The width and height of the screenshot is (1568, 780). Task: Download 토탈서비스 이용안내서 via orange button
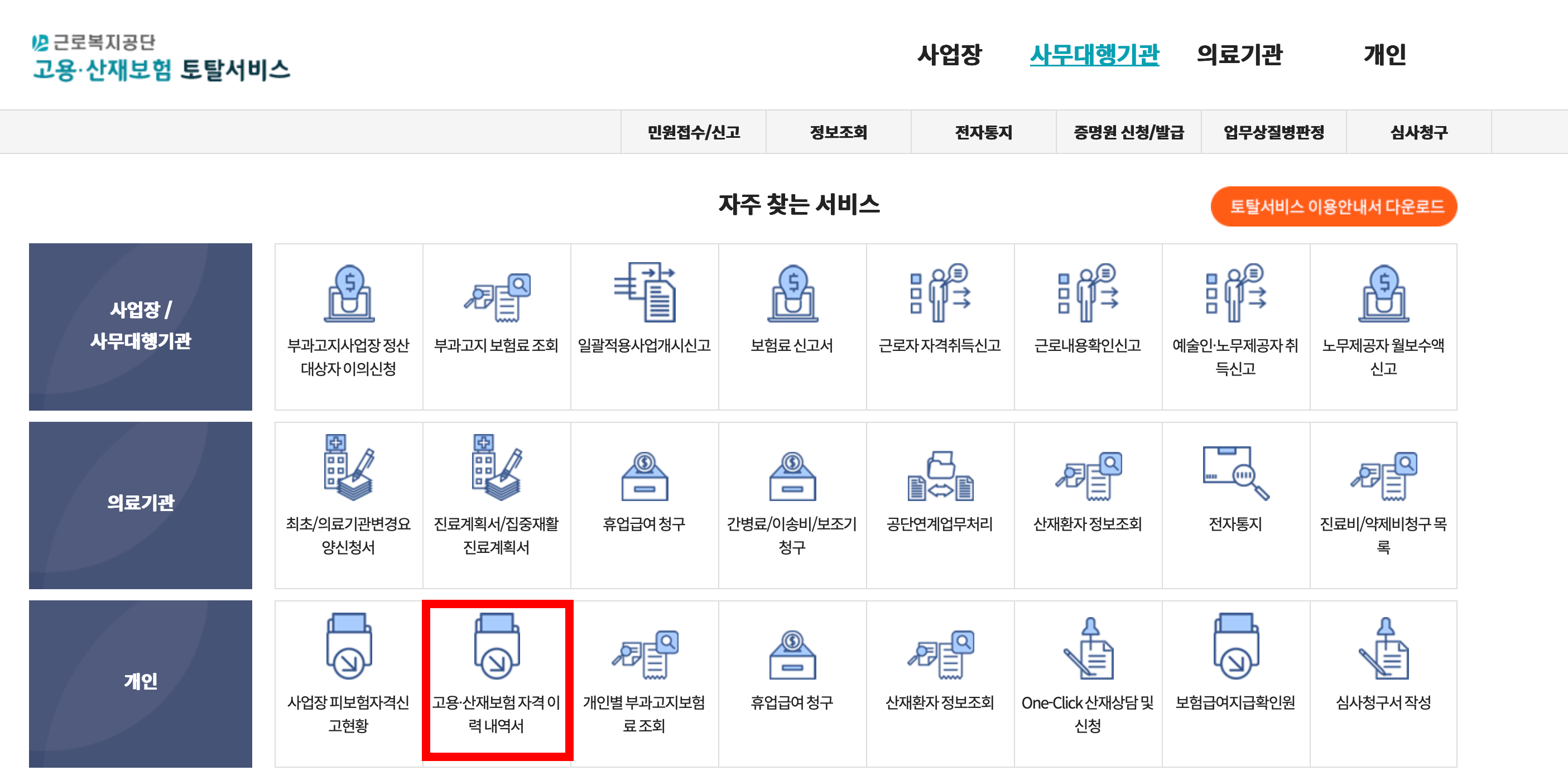pyautogui.click(x=1334, y=207)
